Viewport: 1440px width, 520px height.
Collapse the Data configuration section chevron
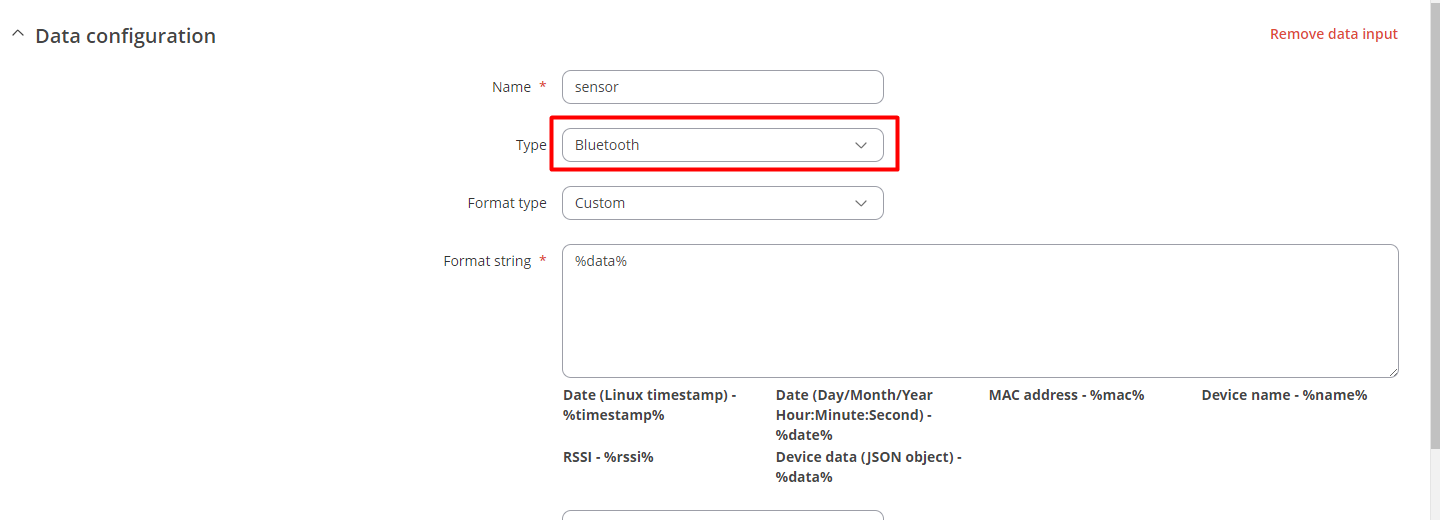pyautogui.click(x=17, y=34)
